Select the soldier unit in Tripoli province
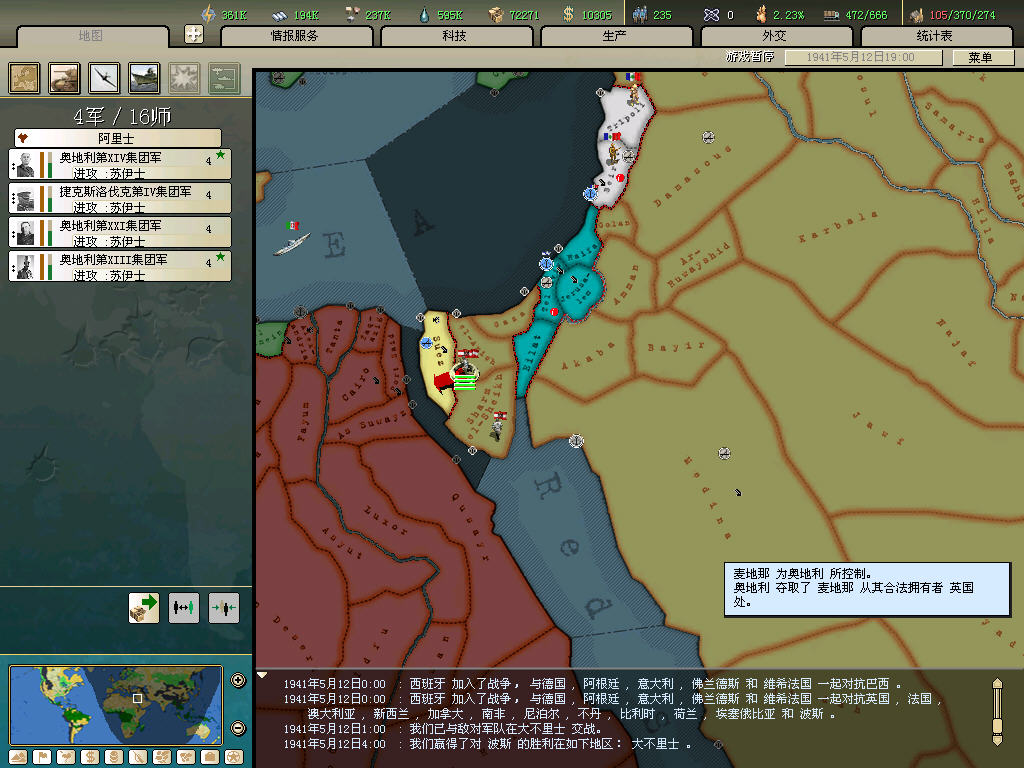The image size is (1024, 768). (x=633, y=97)
